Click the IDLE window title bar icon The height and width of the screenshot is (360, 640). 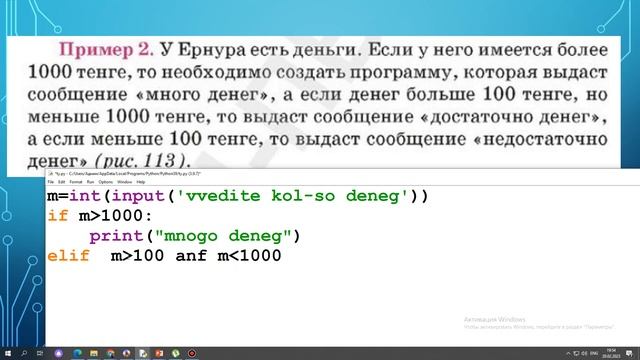(51, 174)
